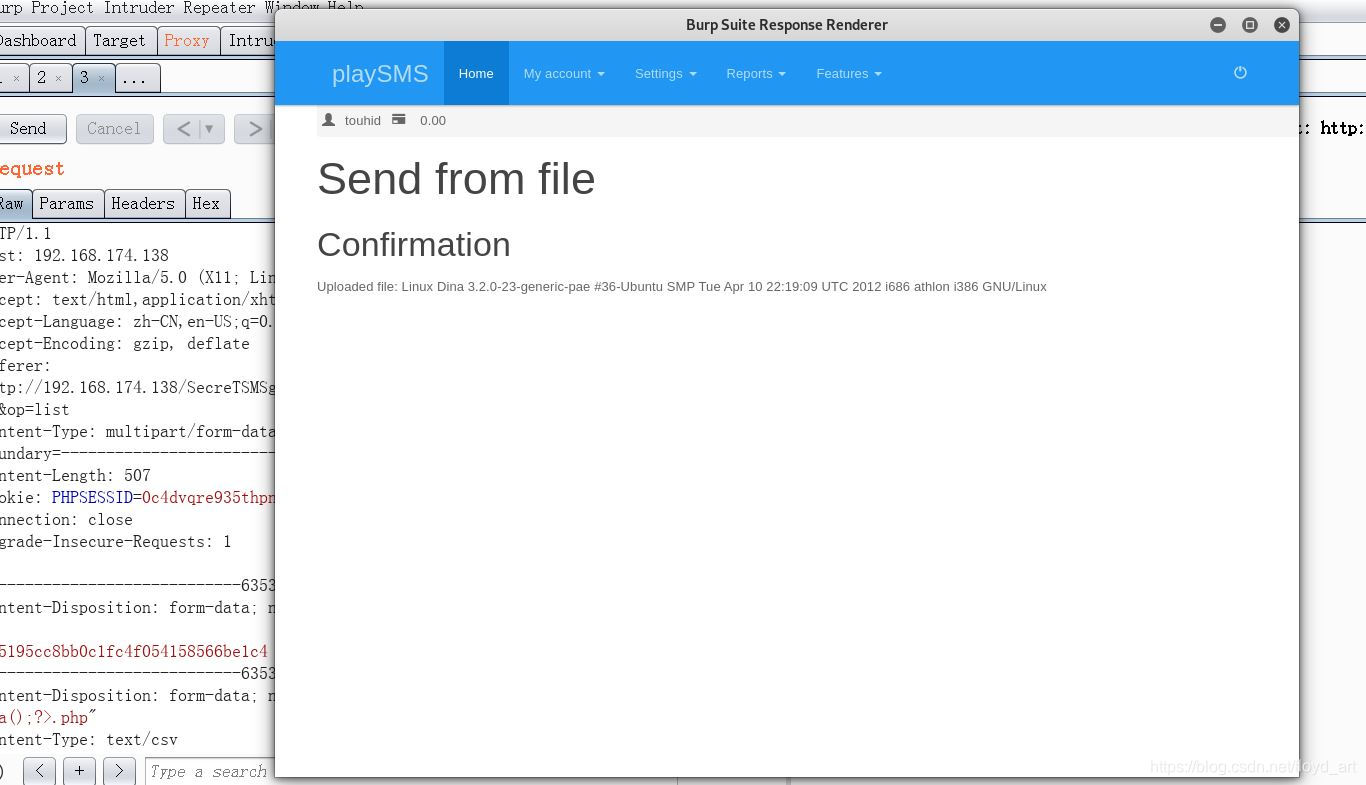The height and width of the screenshot is (785, 1366).
Task: Open the Repeater menu in Burp
Action: tap(219, 8)
